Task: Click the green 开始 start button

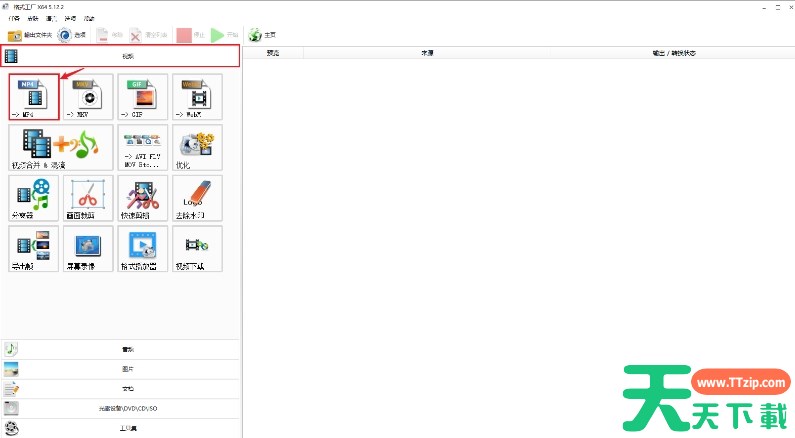Action: pyautogui.click(x=225, y=35)
